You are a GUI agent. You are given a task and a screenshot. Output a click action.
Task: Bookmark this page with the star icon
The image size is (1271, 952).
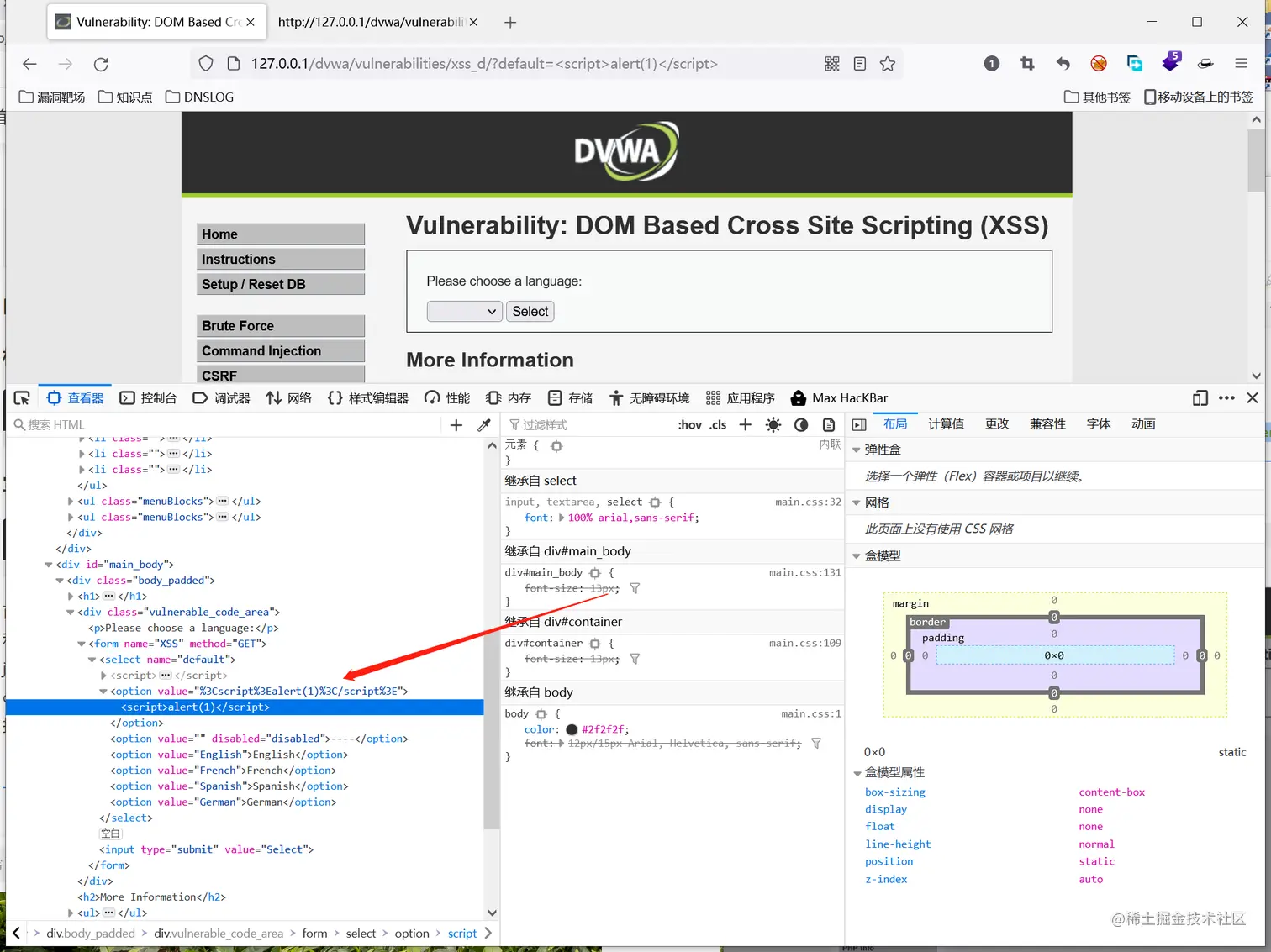pos(888,64)
